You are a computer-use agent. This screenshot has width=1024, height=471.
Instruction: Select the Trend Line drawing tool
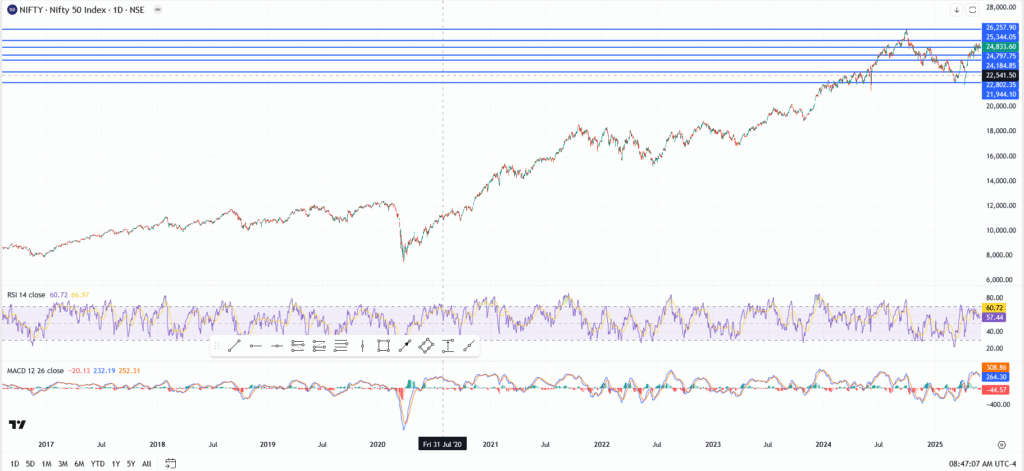233,346
